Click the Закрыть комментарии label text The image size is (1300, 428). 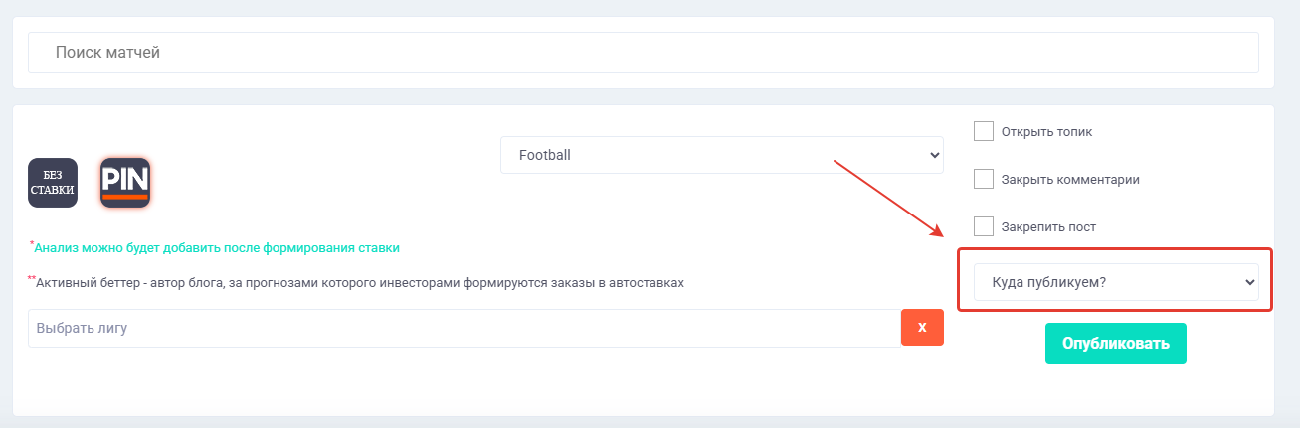click(x=1071, y=180)
